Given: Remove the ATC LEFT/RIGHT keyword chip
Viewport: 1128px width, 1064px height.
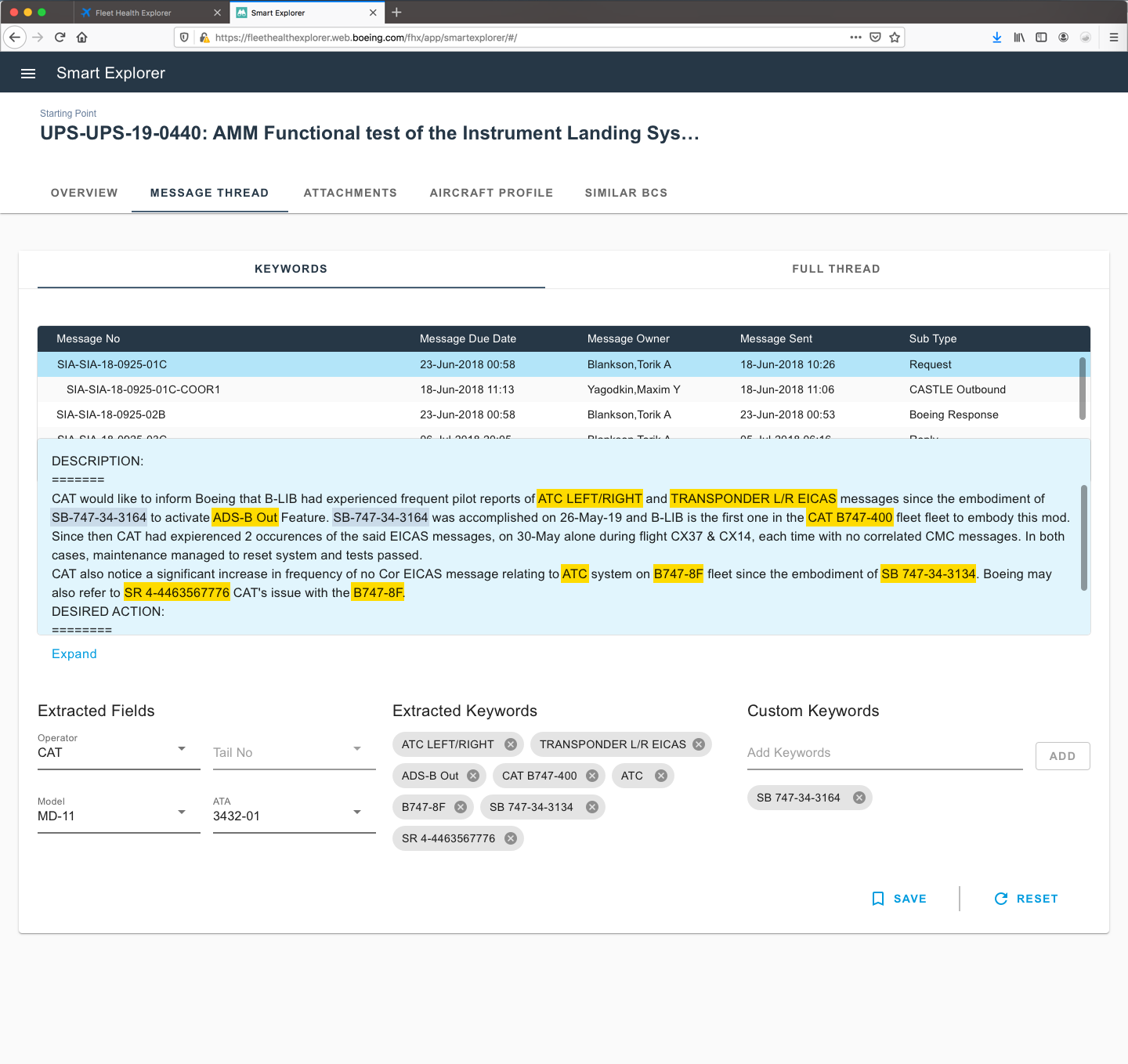Looking at the screenshot, I should (x=511, y=744).
